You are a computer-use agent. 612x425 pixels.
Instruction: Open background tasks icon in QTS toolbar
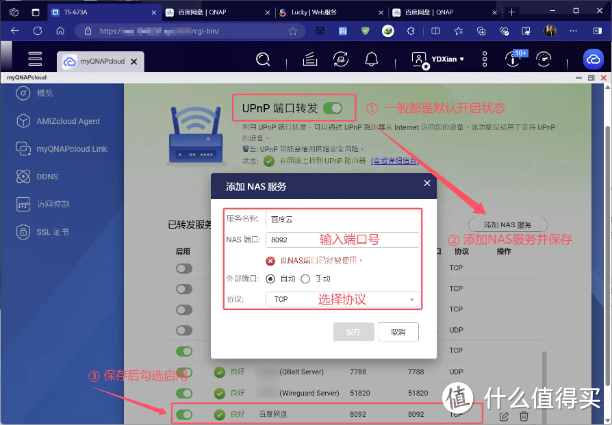pos(310,59)
